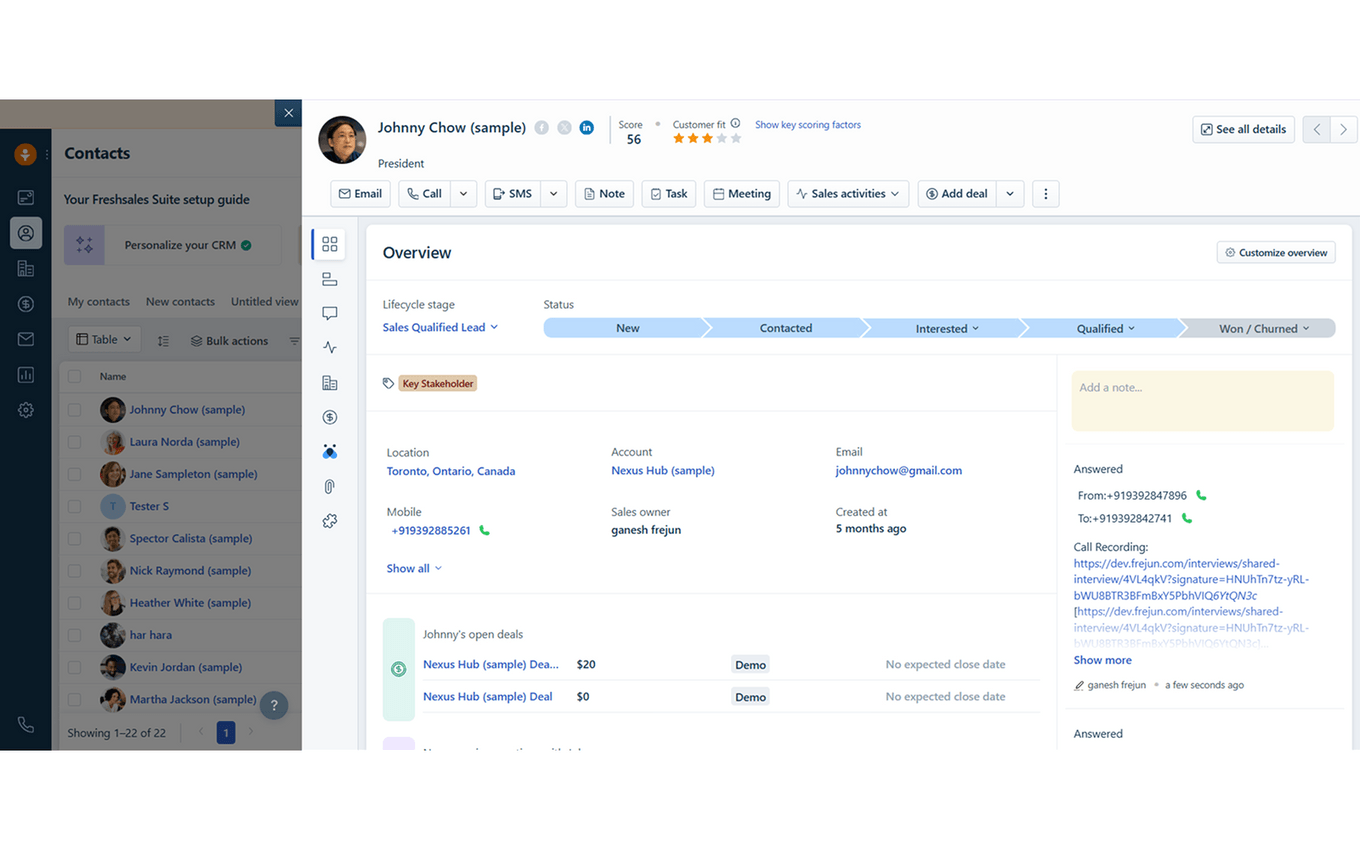Open more actions three-dot menu

1046,194
